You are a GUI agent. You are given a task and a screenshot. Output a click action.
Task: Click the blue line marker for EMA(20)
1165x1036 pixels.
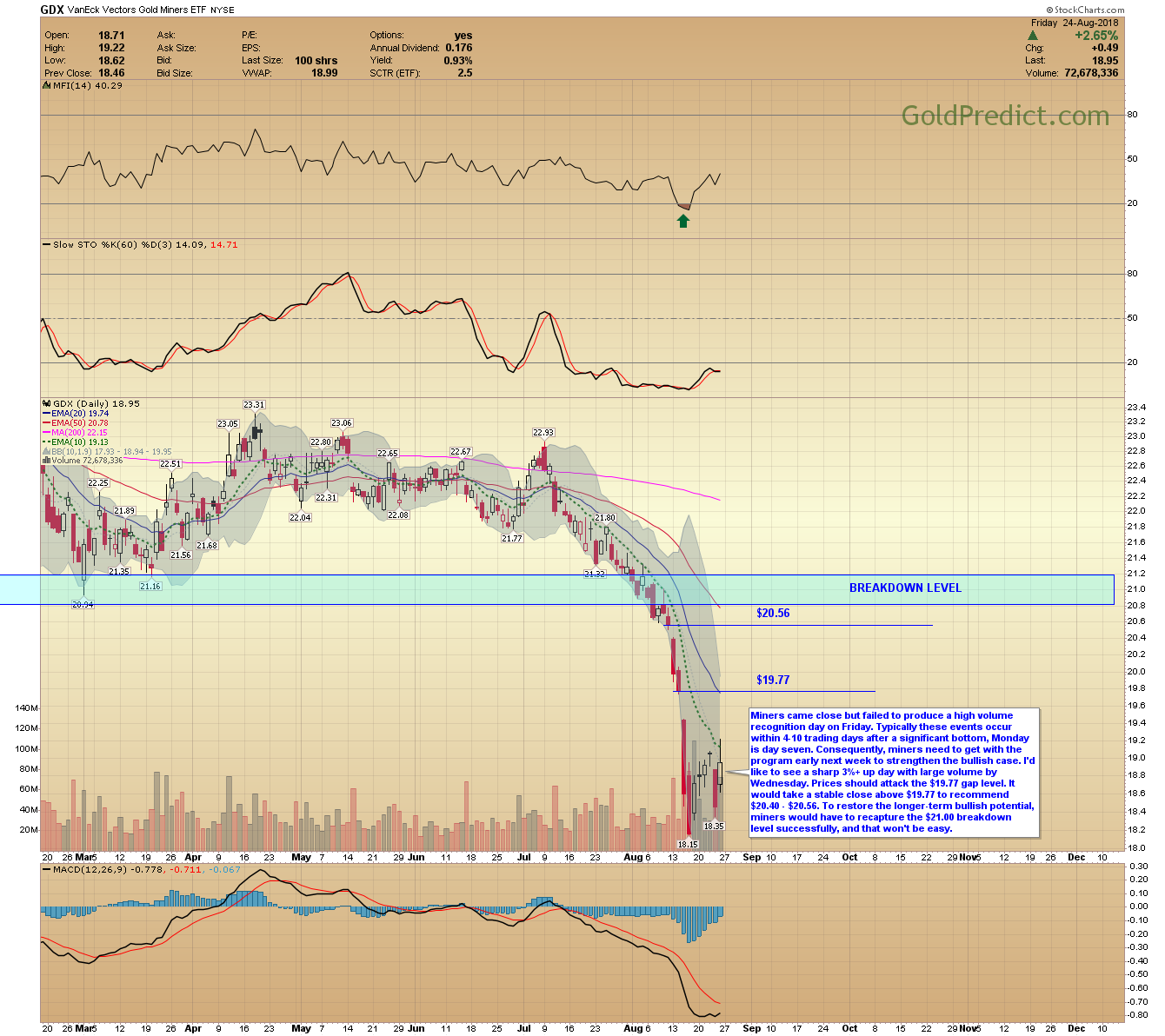pos(47,414)
